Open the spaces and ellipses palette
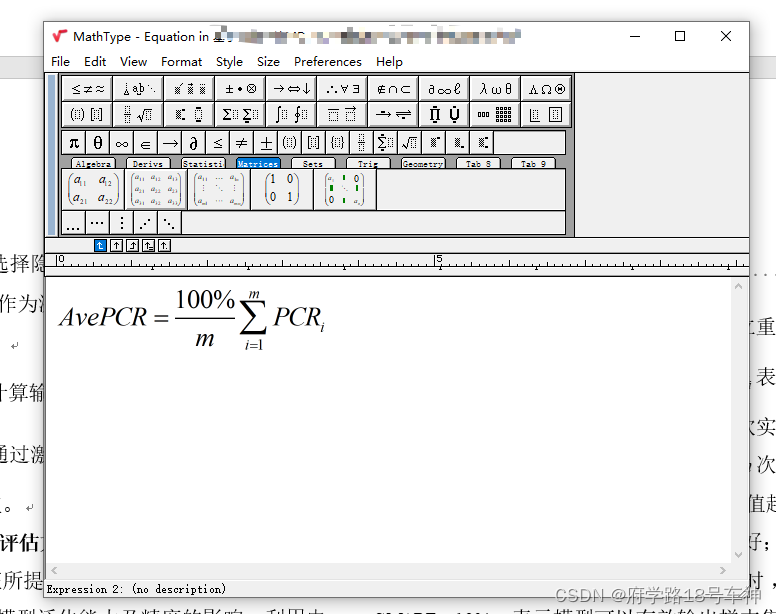 pyautogui.click(x=139, y=89)
